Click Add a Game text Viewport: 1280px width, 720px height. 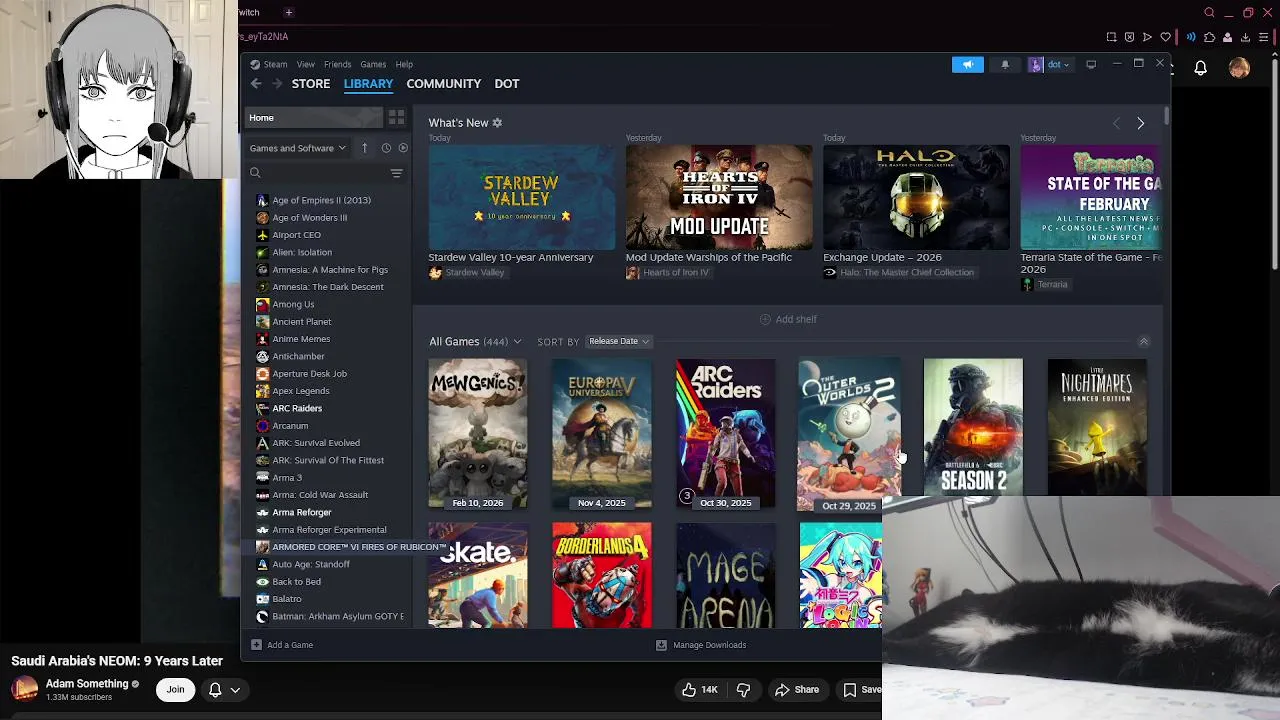290,645
